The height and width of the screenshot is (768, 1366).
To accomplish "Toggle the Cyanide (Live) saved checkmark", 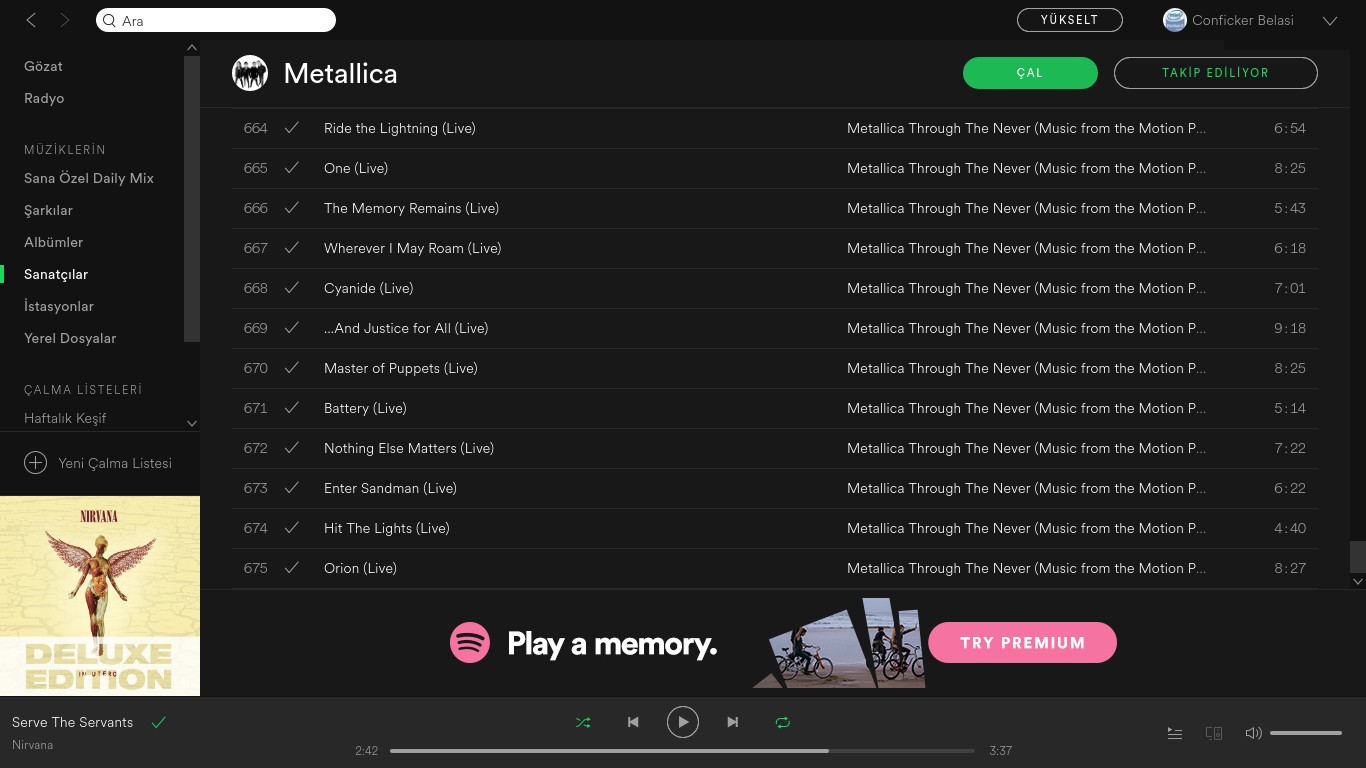I will (292, 288).
